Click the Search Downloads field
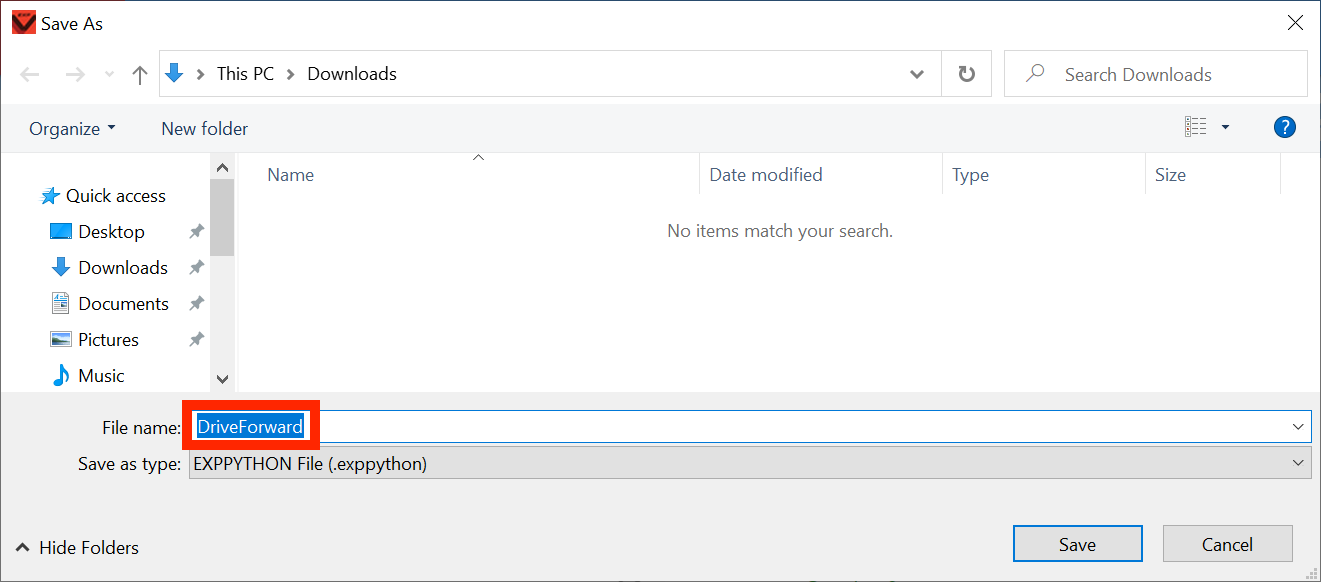The width and height of the screenshot is (1321, 582). [1156, 74]
